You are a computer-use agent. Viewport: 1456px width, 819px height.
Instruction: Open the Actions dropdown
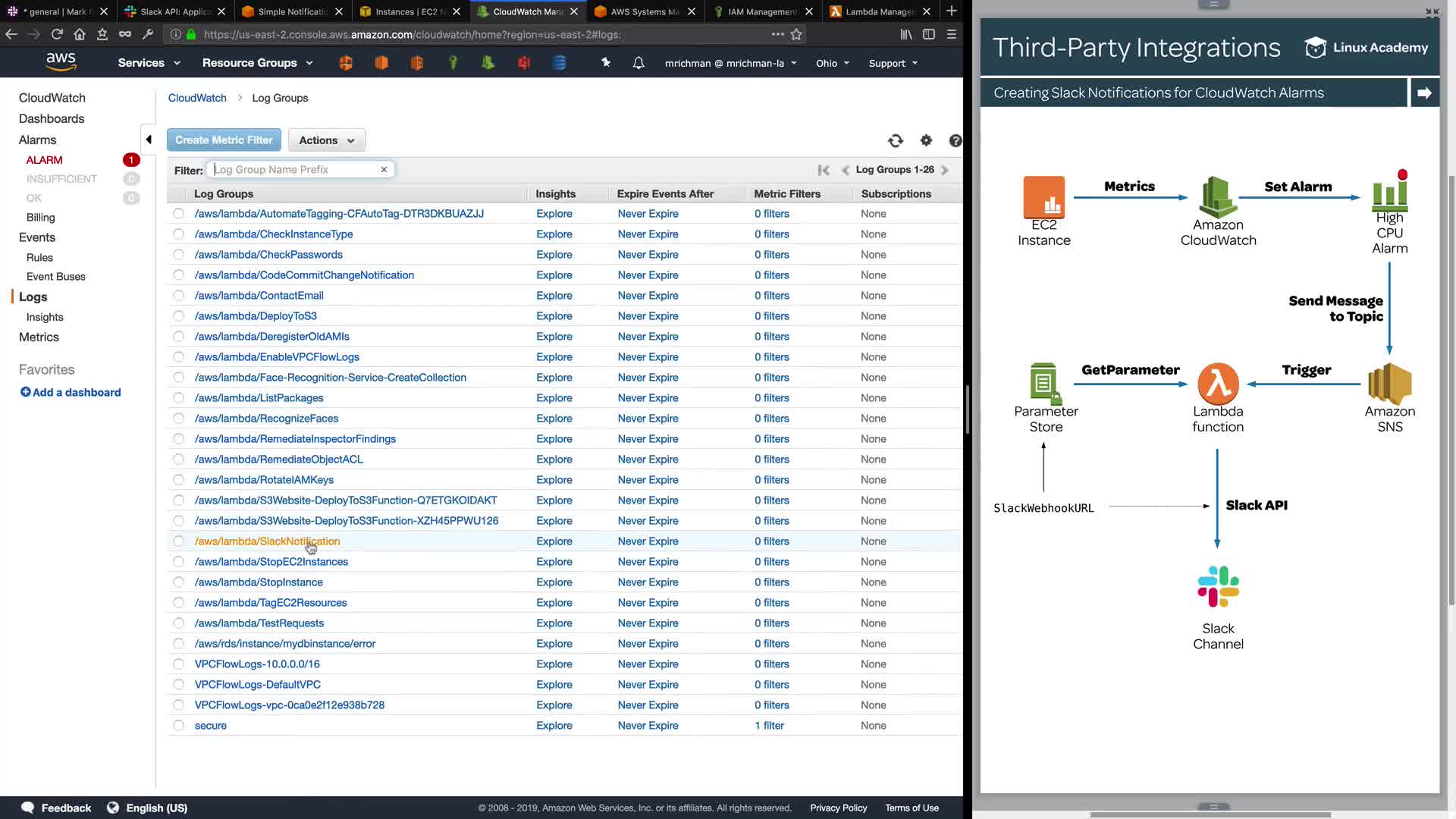click(x=326, y=140)
